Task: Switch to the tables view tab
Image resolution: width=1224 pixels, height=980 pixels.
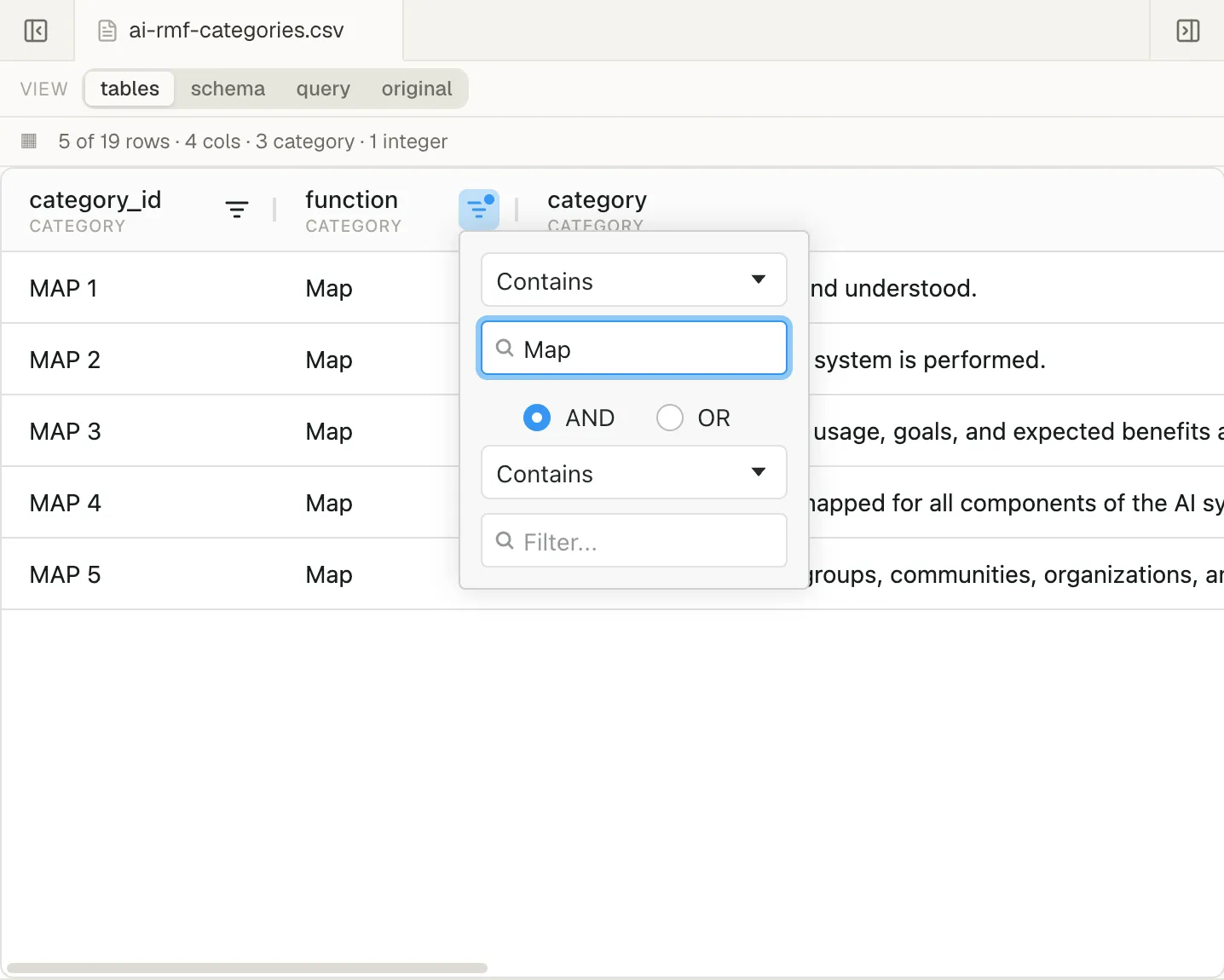Action: 130,89
